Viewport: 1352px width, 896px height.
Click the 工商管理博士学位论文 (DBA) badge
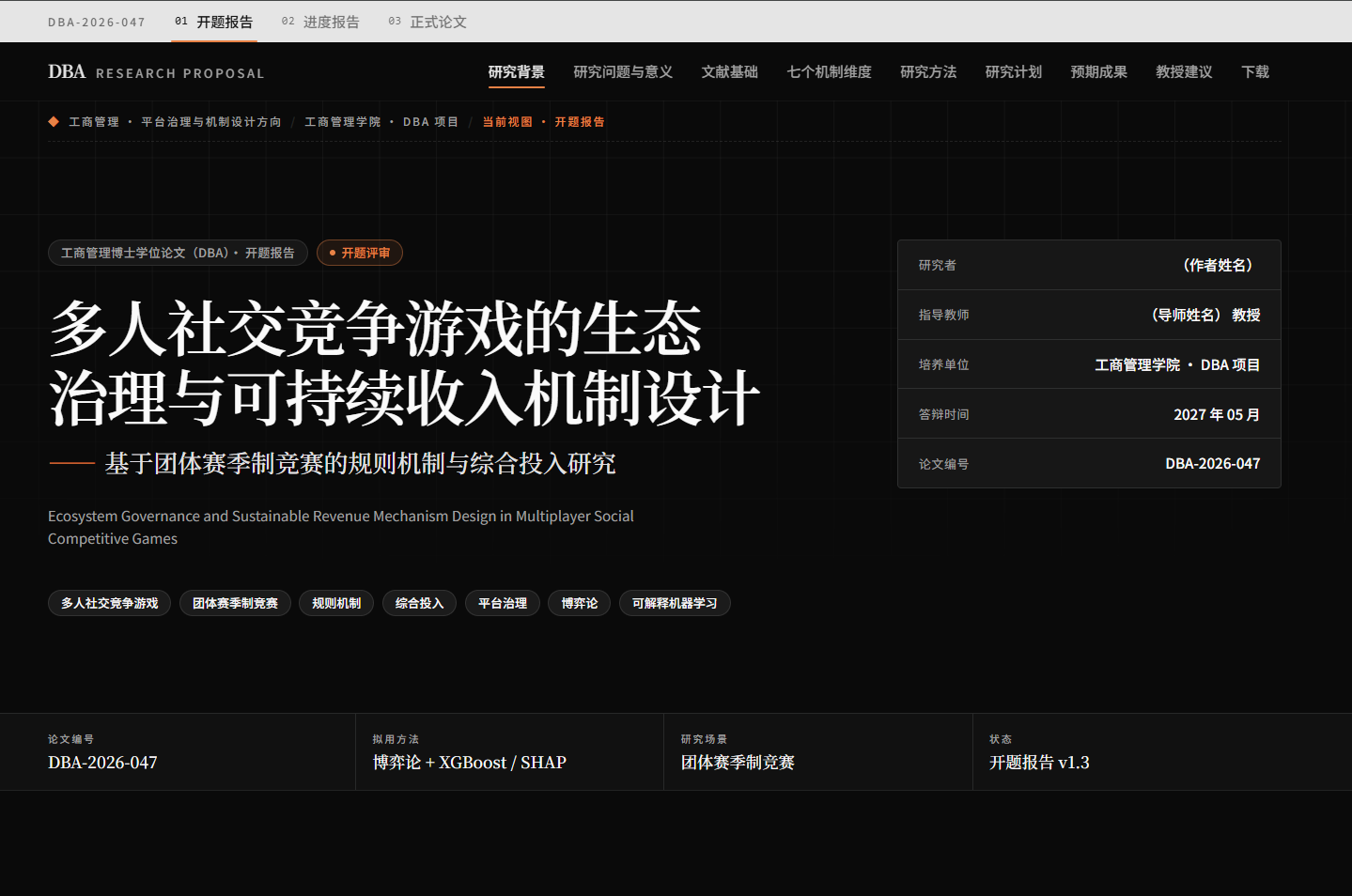pyautogui.click(x=178, y=253)
